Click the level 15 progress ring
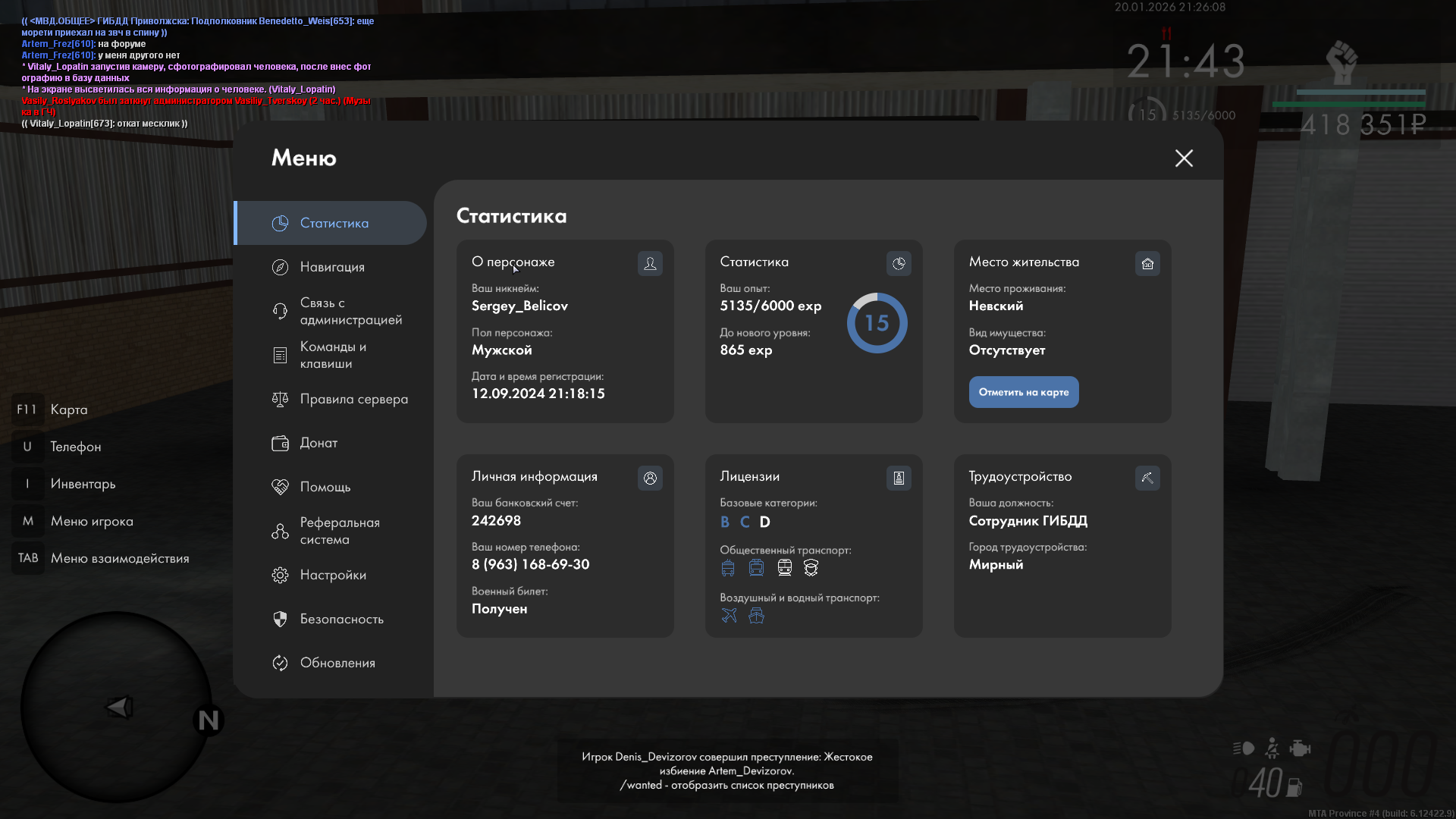 (877, 323)
